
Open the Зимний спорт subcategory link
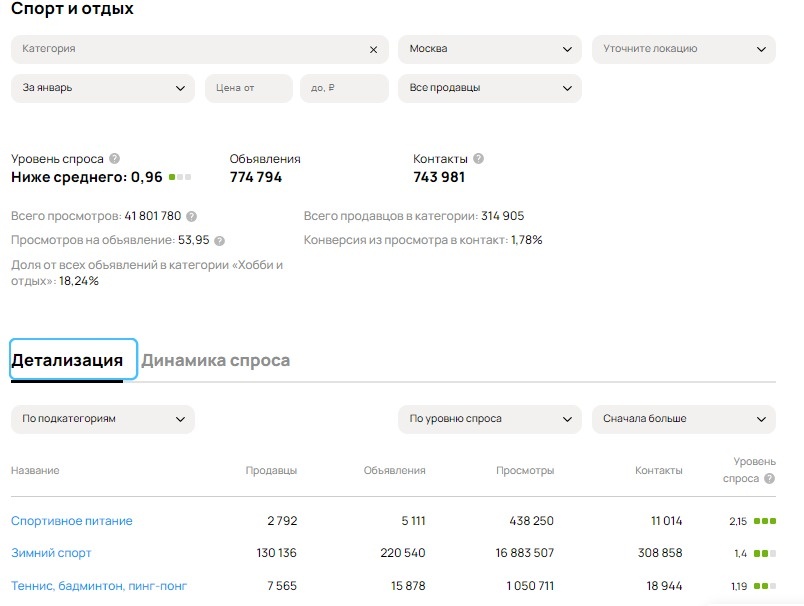pos(51,553)
